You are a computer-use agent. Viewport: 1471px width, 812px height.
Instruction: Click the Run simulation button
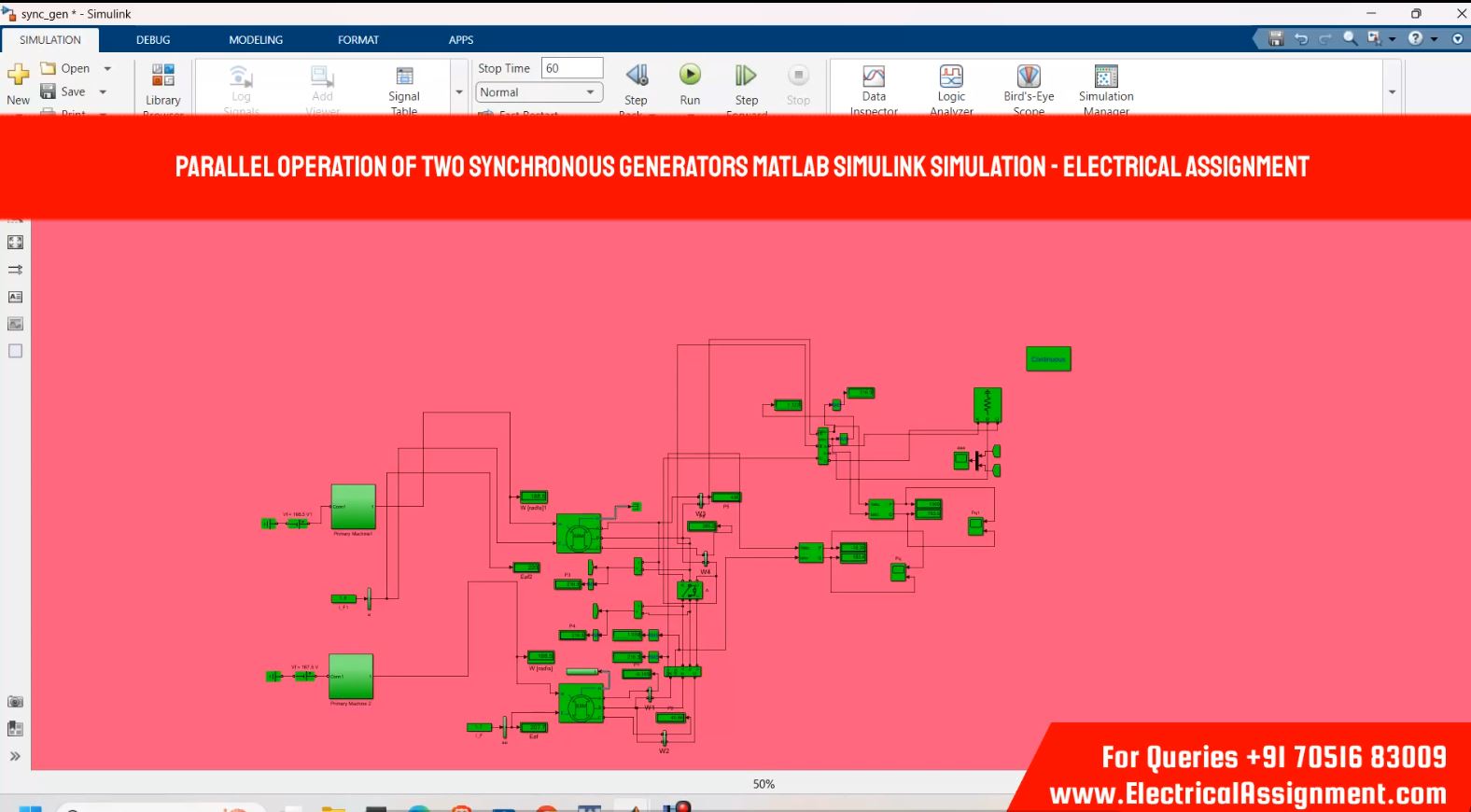click(x=690, y=77)
